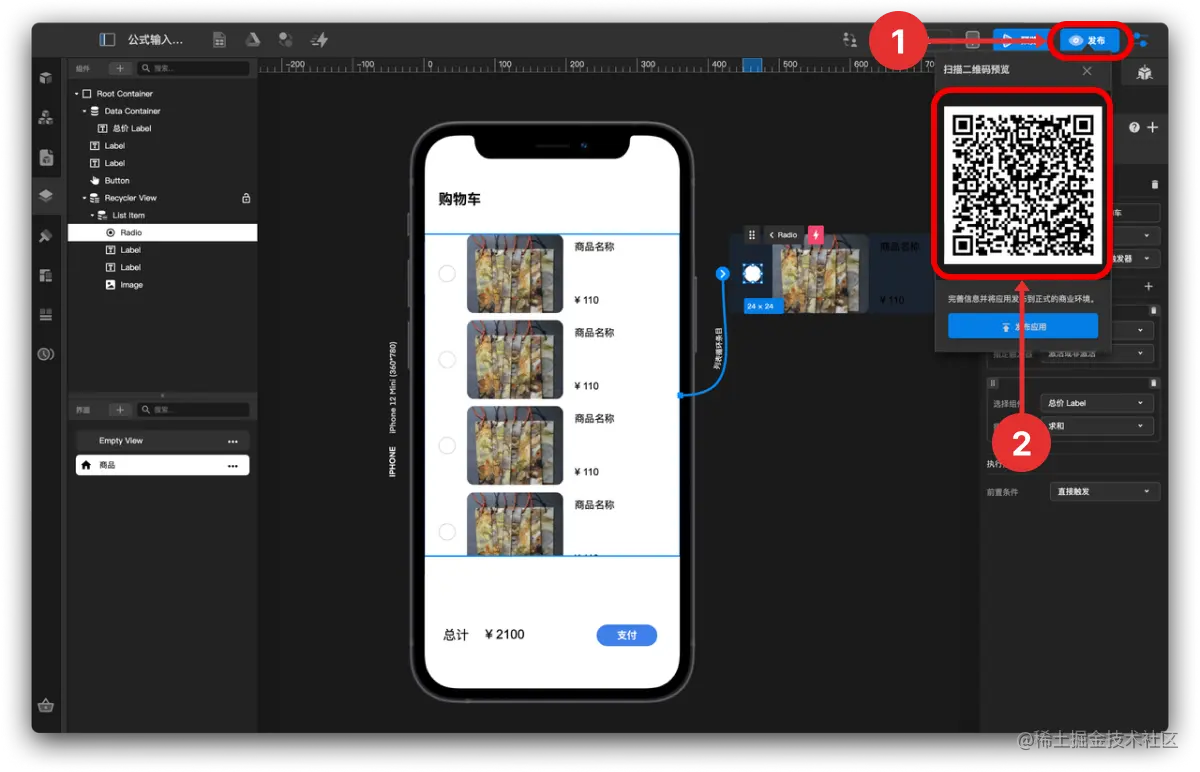The image size is (1200, 772).
Task: Open the collaborators icon in top toolbar
Action: click(x=850, y=40)
